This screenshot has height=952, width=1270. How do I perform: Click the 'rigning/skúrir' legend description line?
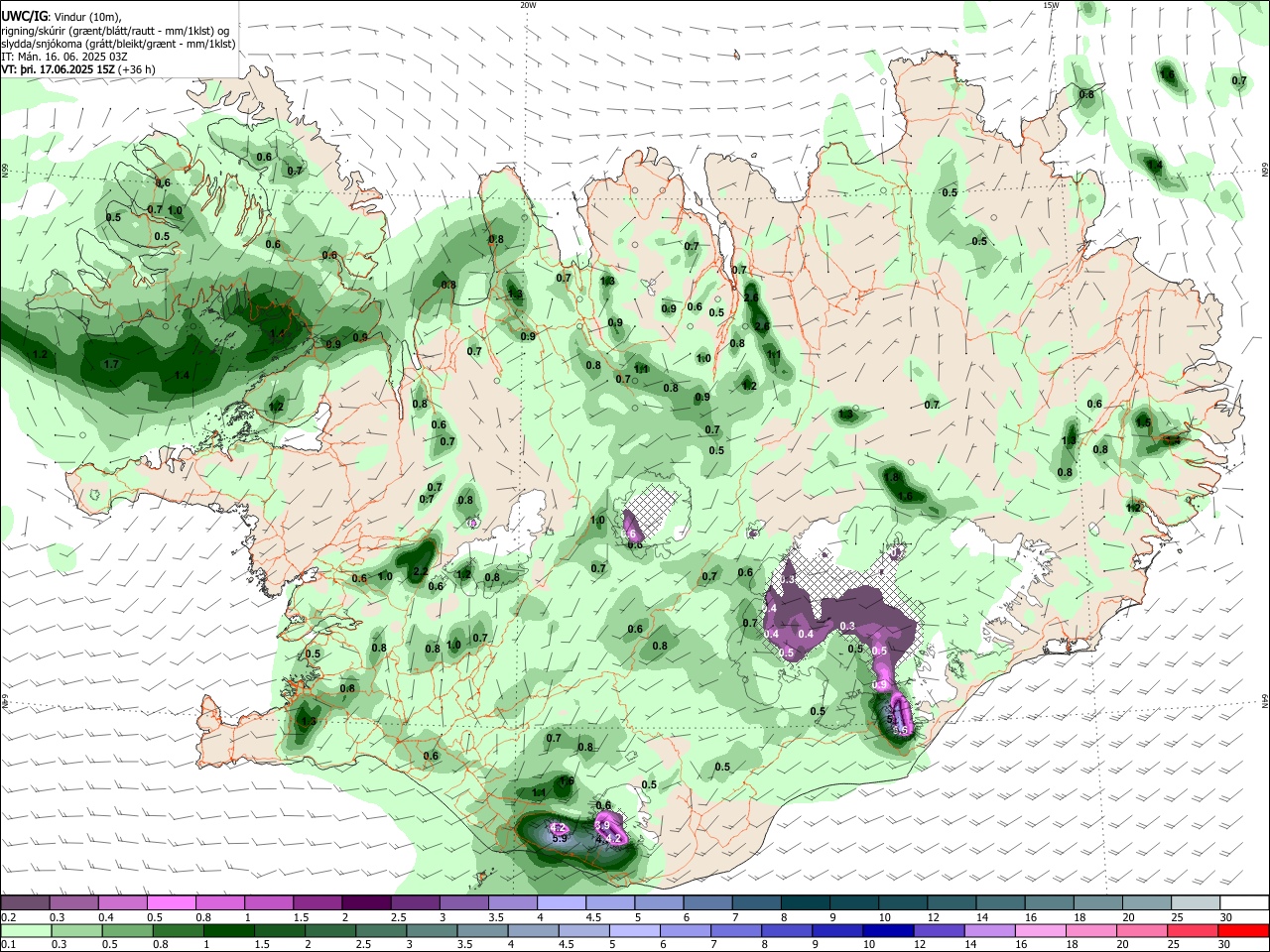(x=115, y=31)
